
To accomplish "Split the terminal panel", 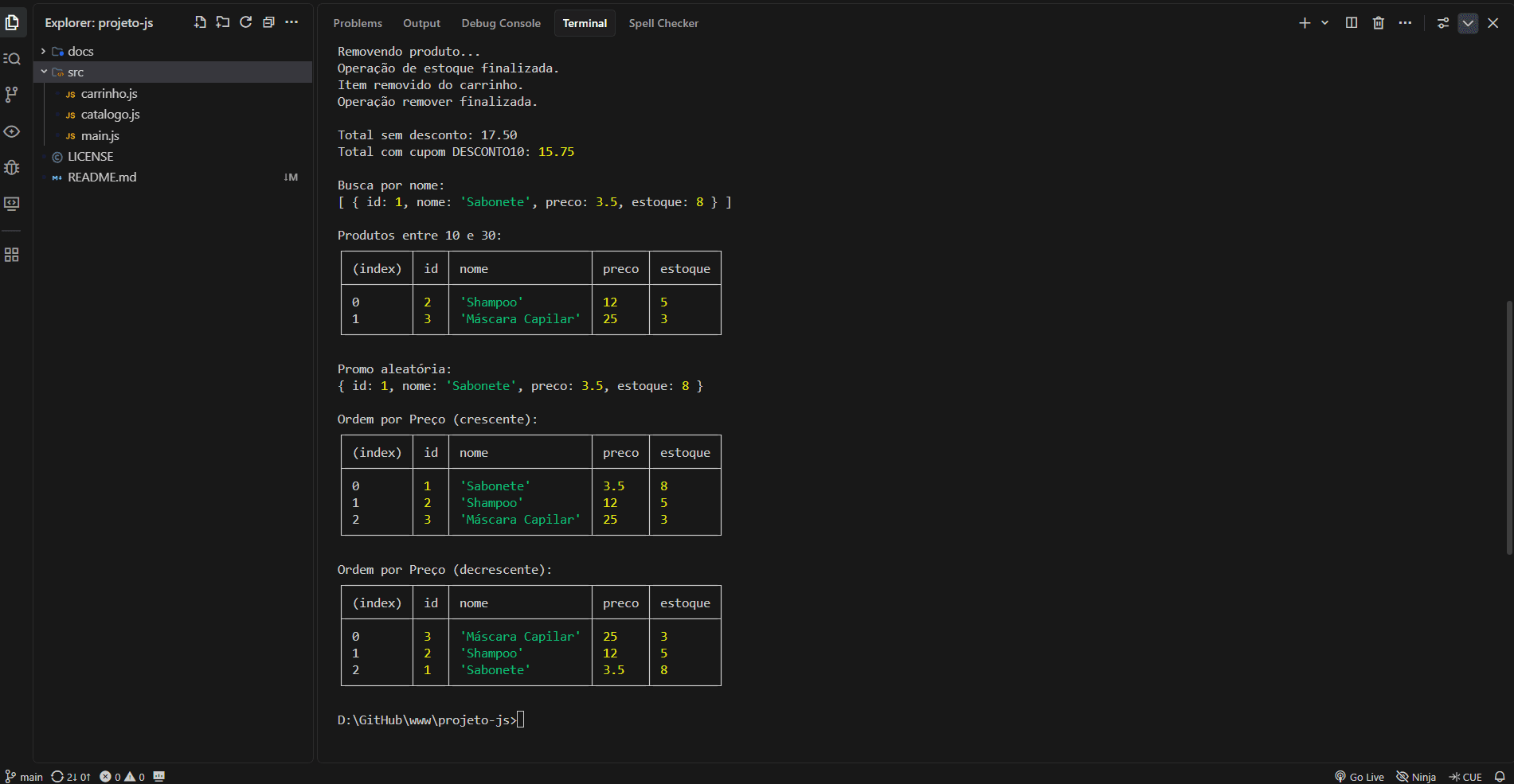I will tap(1352, 23).
